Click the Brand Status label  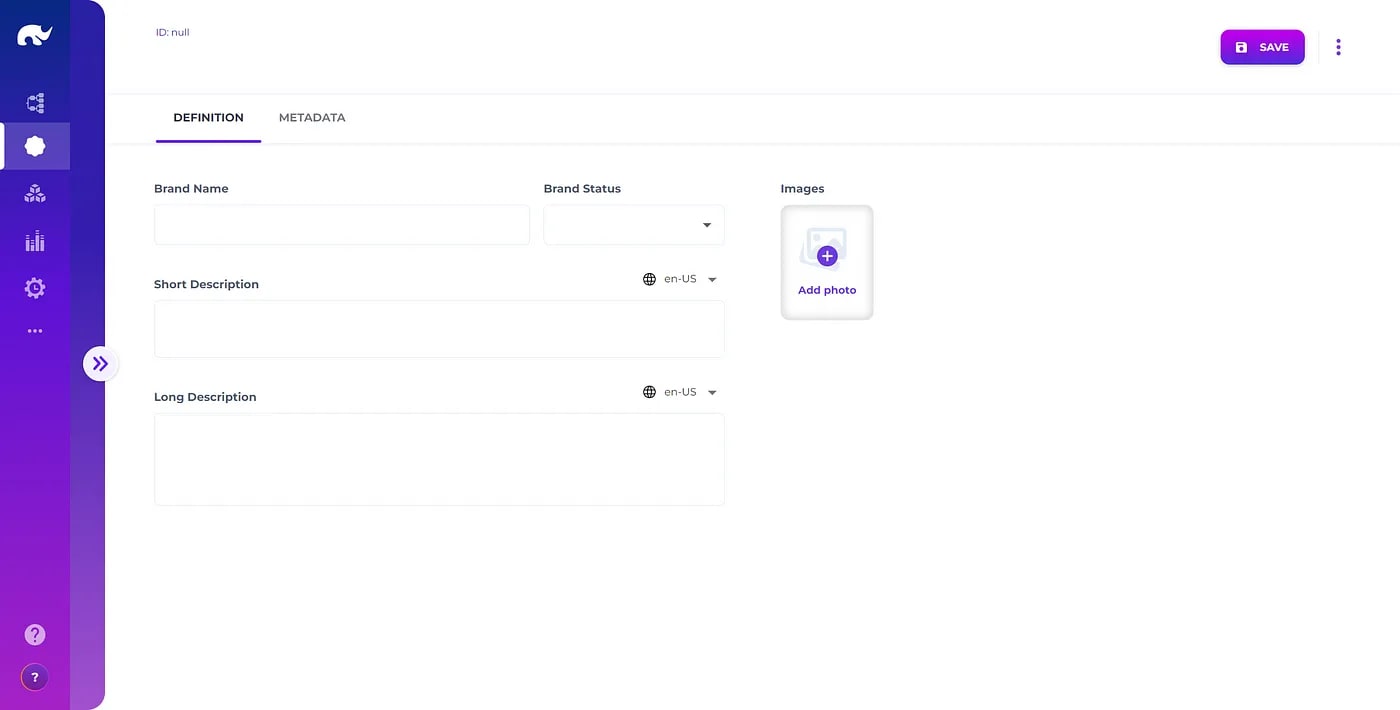click(582, 188)
